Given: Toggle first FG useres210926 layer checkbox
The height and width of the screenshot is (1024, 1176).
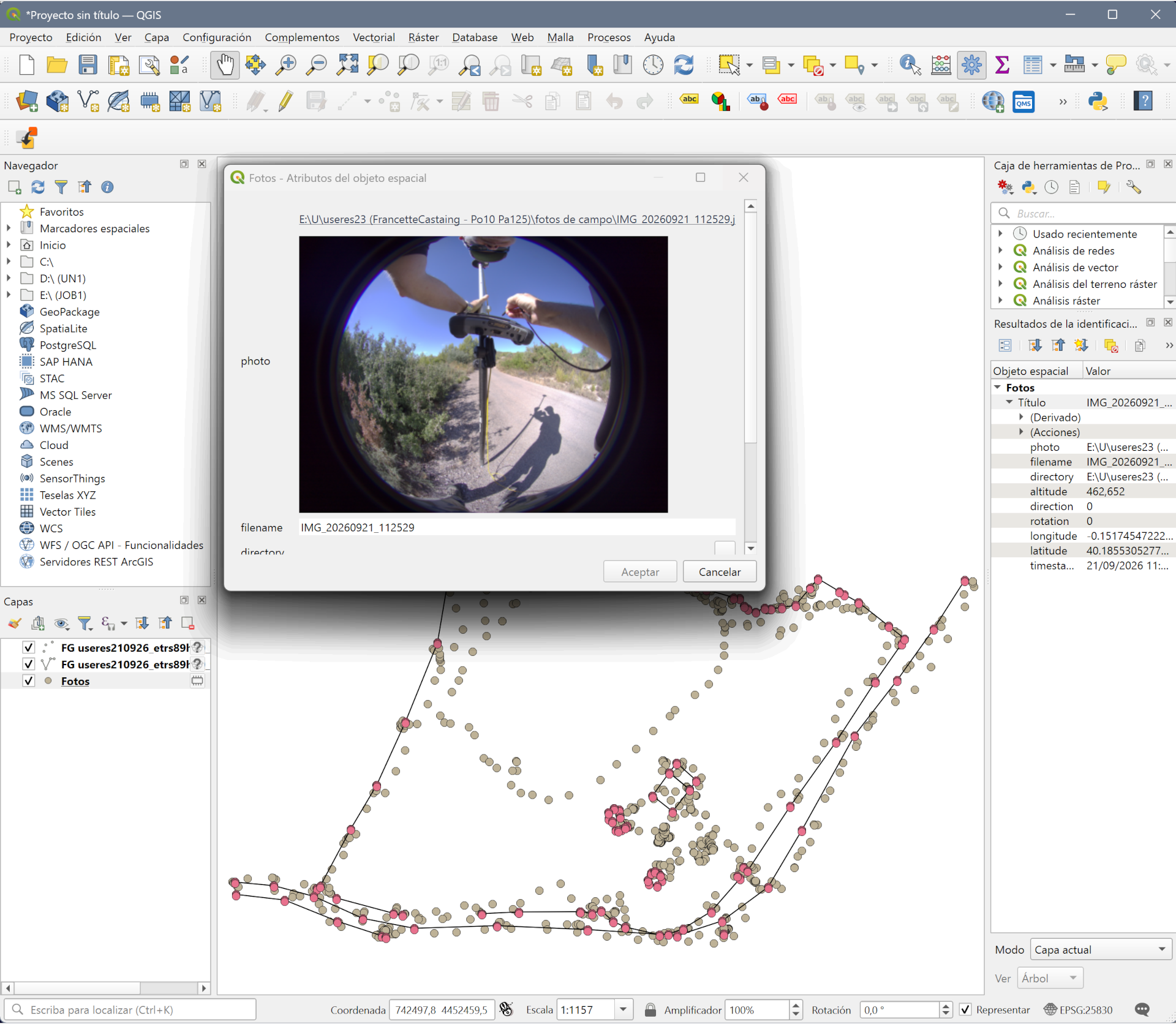Looking at the screenshot, I should [x=29, y=647].
